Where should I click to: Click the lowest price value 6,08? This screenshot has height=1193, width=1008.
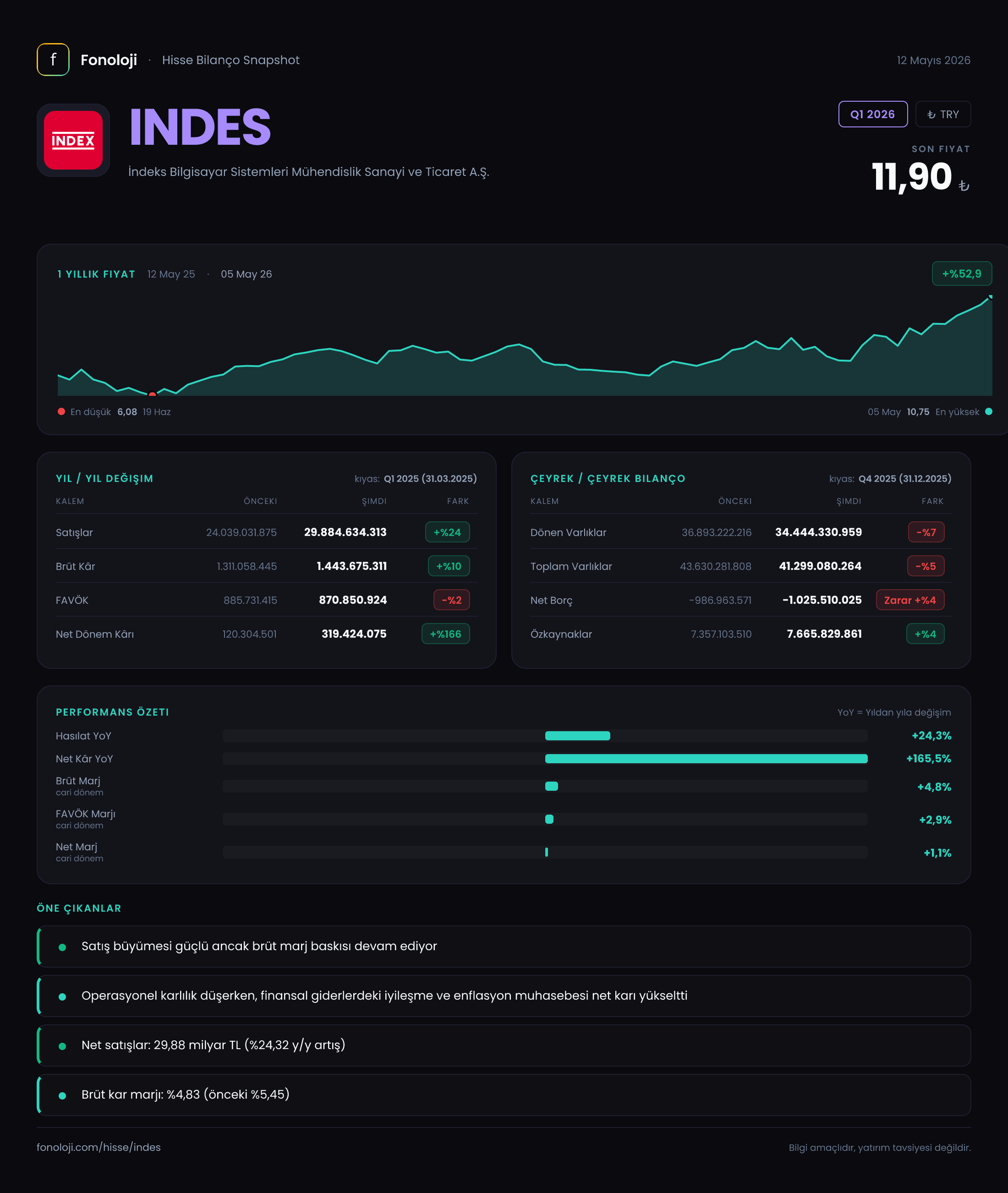127,411
